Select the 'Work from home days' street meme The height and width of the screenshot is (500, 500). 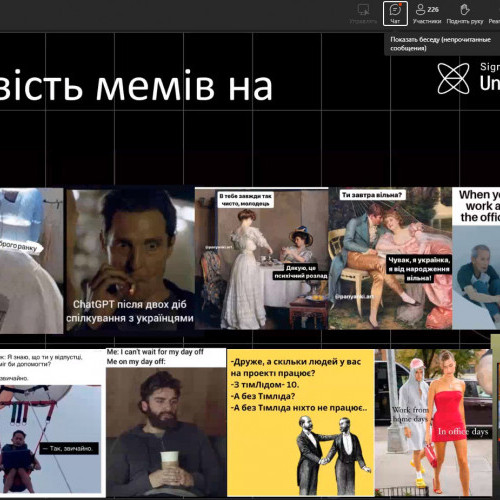pos(433,423)
